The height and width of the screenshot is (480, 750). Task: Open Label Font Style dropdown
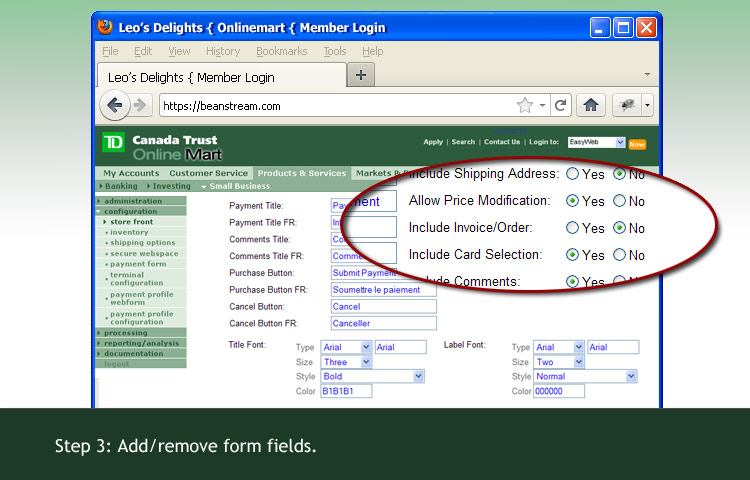coord(585,376)
